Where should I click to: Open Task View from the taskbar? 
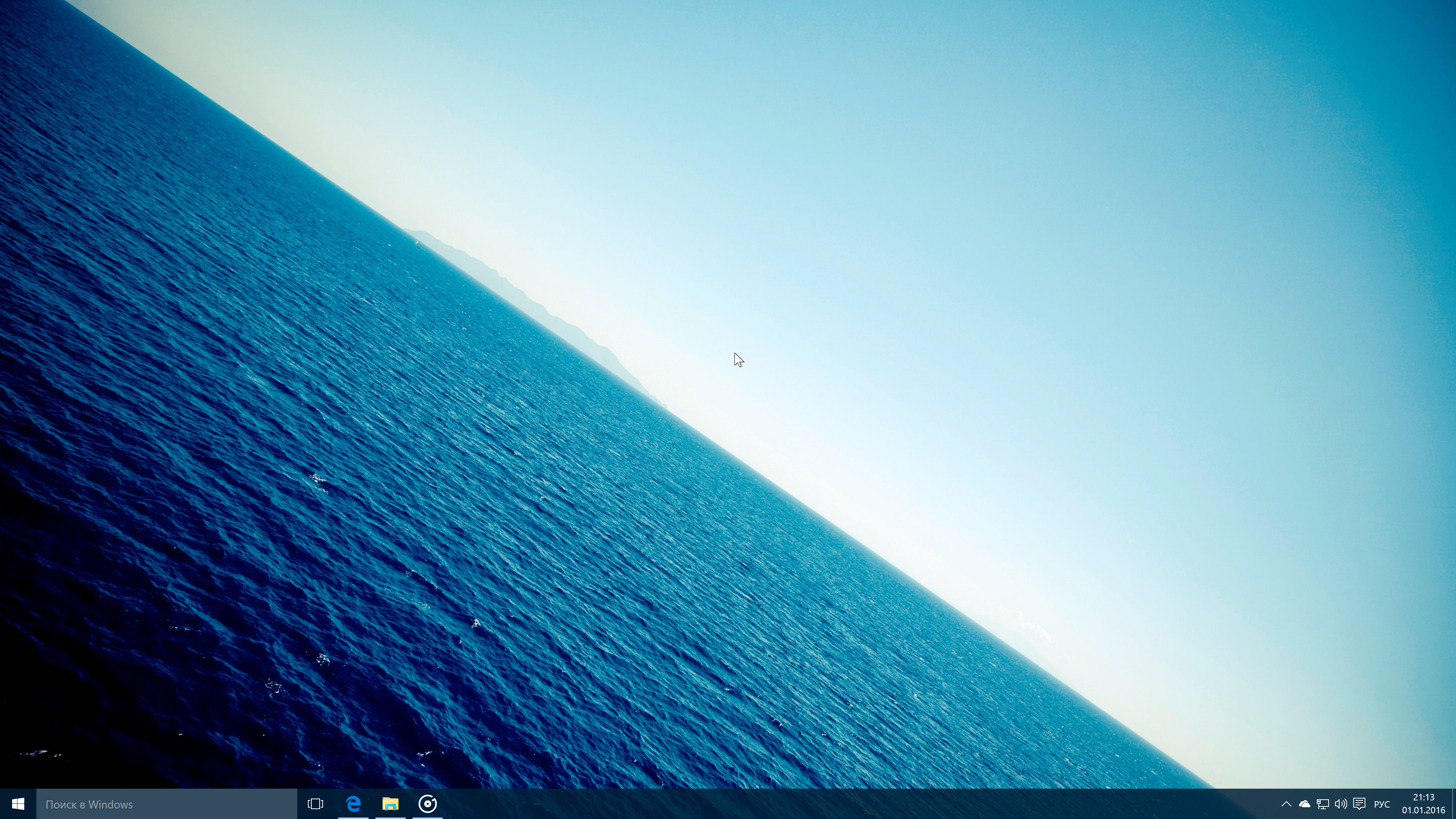(x=315, y=804)
